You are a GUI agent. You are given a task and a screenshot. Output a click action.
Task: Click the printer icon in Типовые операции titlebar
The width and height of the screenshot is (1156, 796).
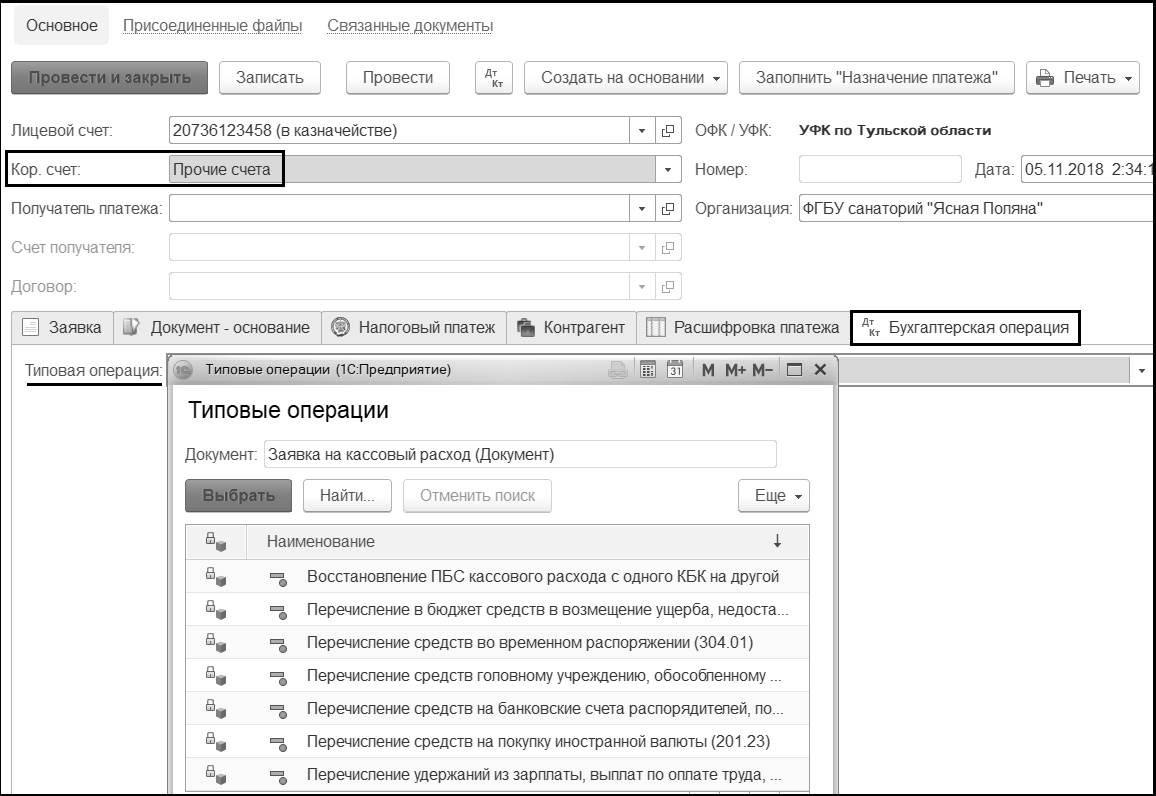pos(618,370)
